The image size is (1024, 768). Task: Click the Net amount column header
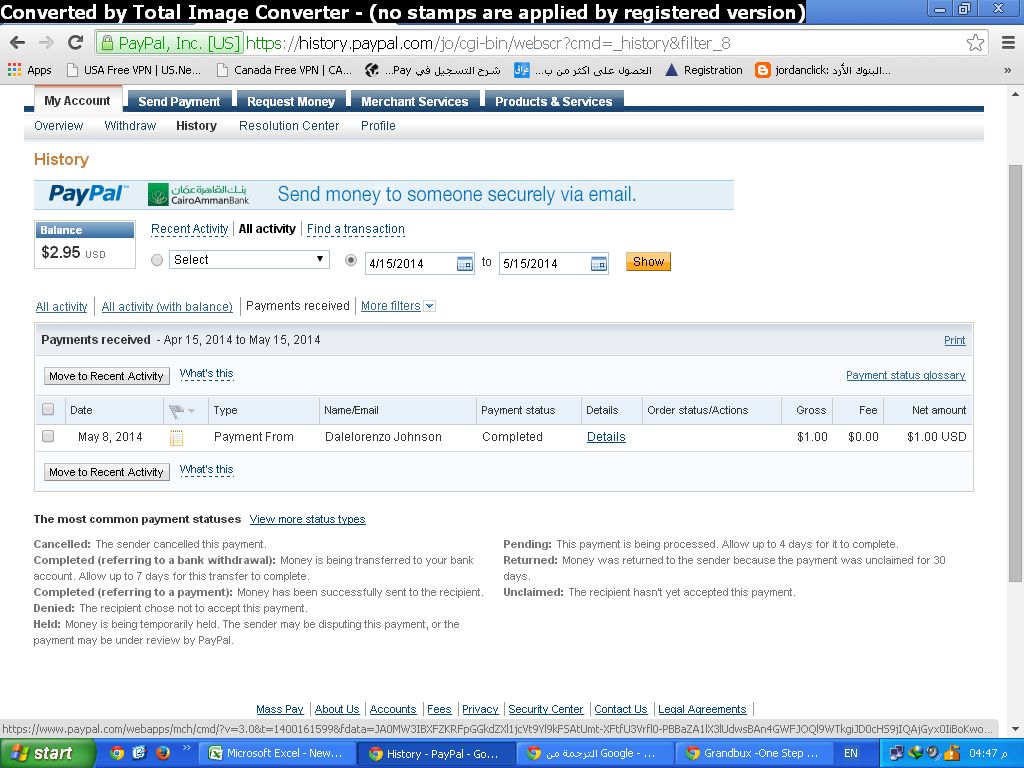tap(938, 410)
